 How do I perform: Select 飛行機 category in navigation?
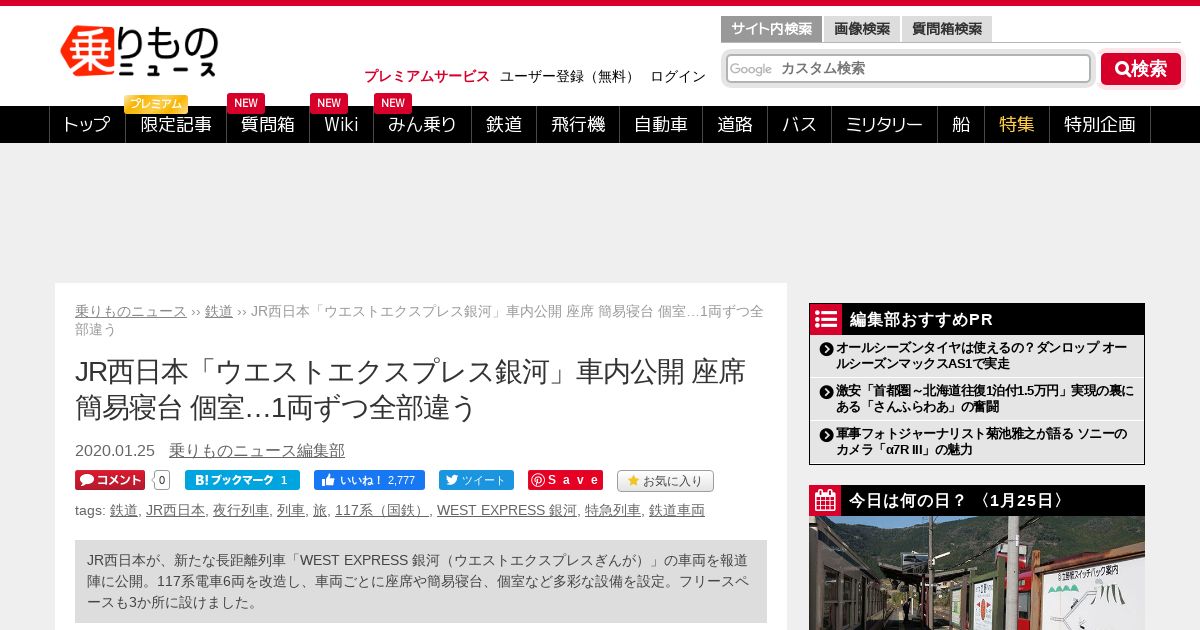tap(578, 124)
